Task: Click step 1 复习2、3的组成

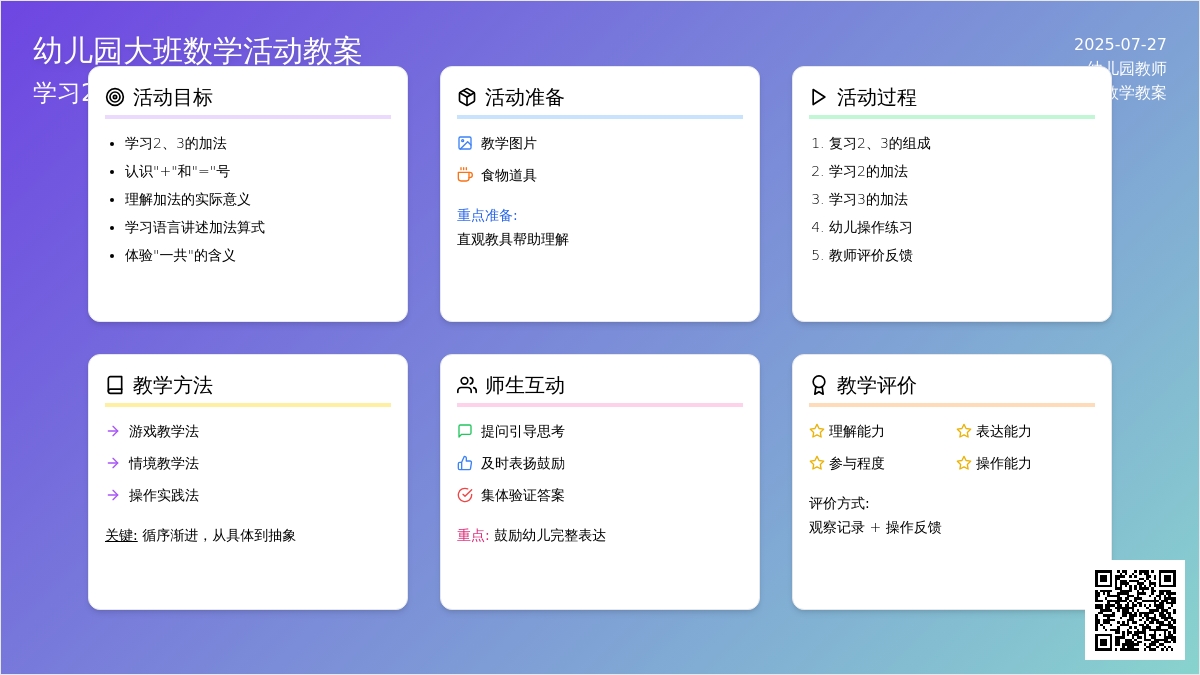Action: 880,143
